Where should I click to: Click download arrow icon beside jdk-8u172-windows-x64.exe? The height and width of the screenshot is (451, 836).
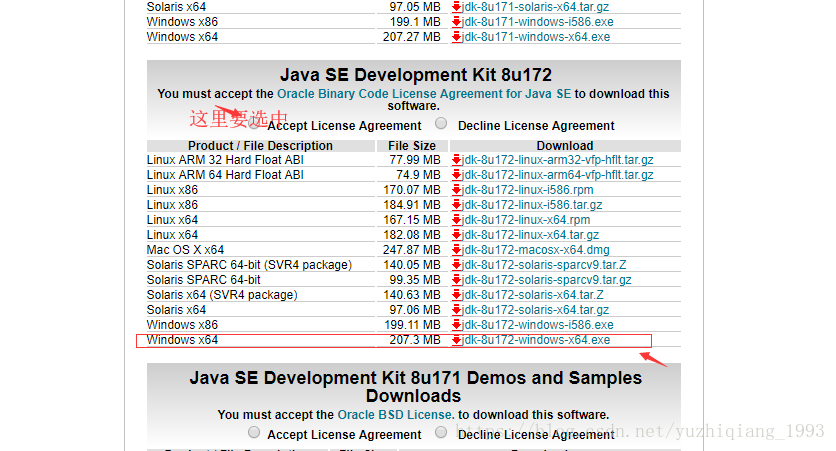(456, 340)
